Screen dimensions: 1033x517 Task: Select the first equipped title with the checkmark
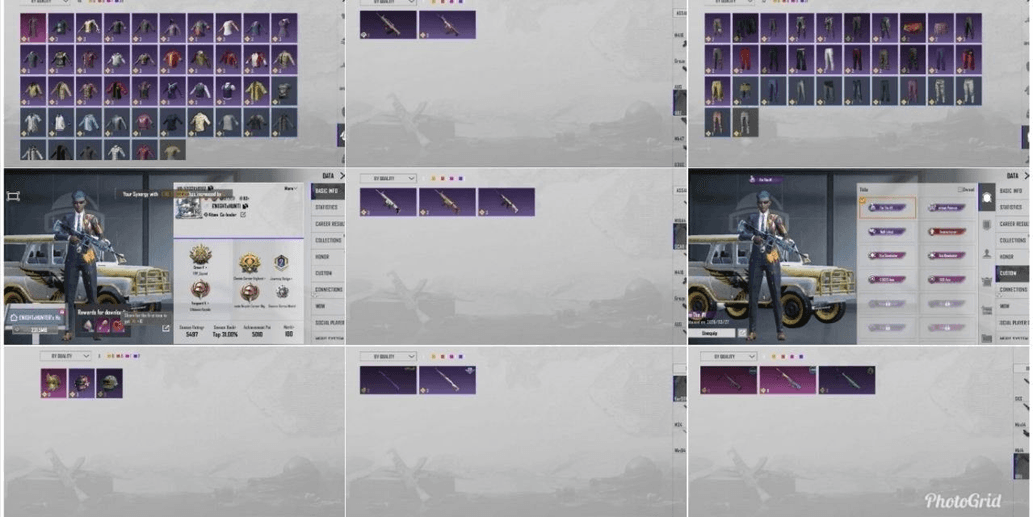[887, 207]
